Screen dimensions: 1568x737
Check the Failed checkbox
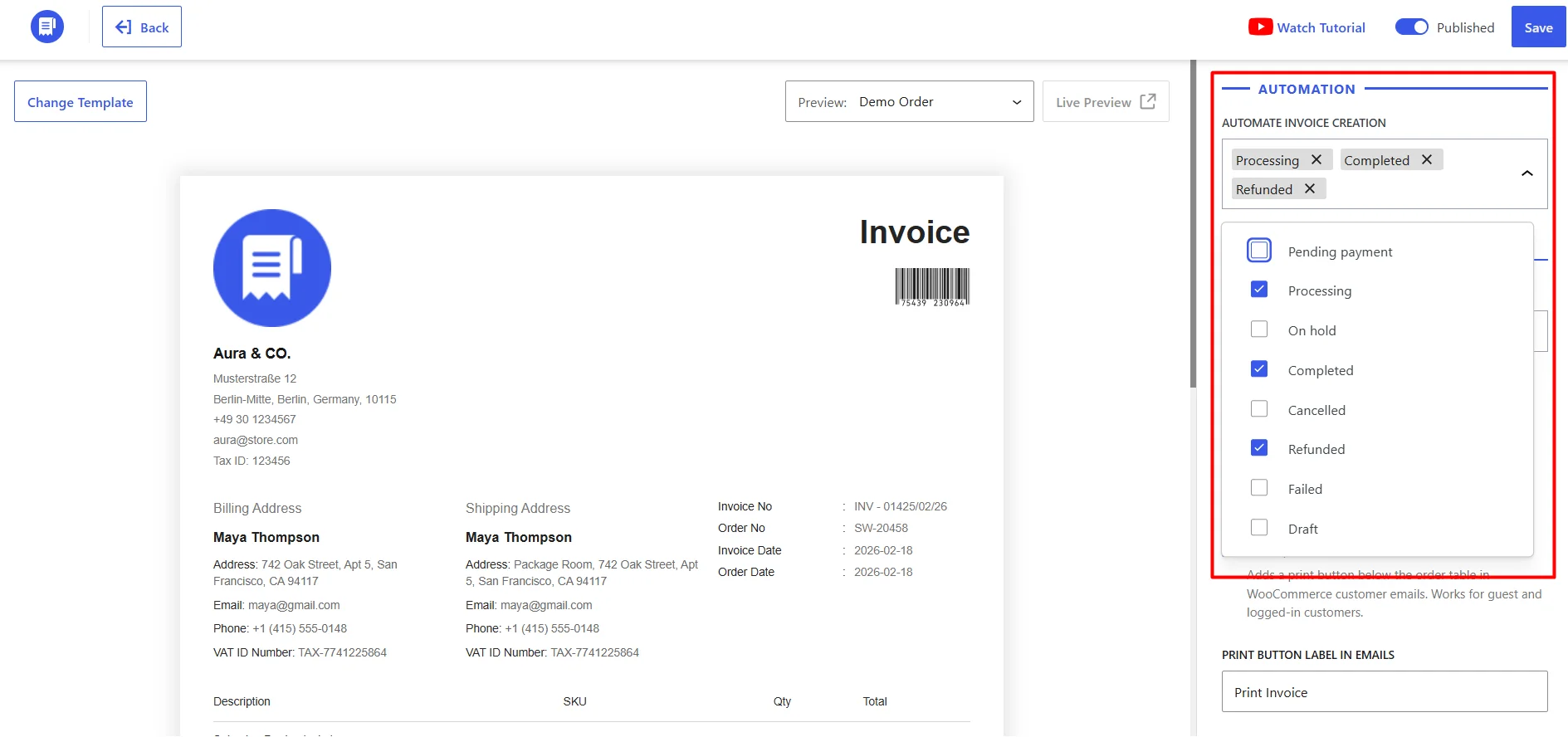1259,488
